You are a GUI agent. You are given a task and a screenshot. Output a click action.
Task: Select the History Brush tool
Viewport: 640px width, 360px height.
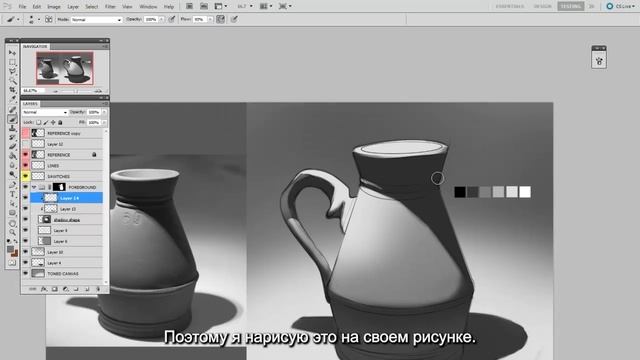point(12,138)
